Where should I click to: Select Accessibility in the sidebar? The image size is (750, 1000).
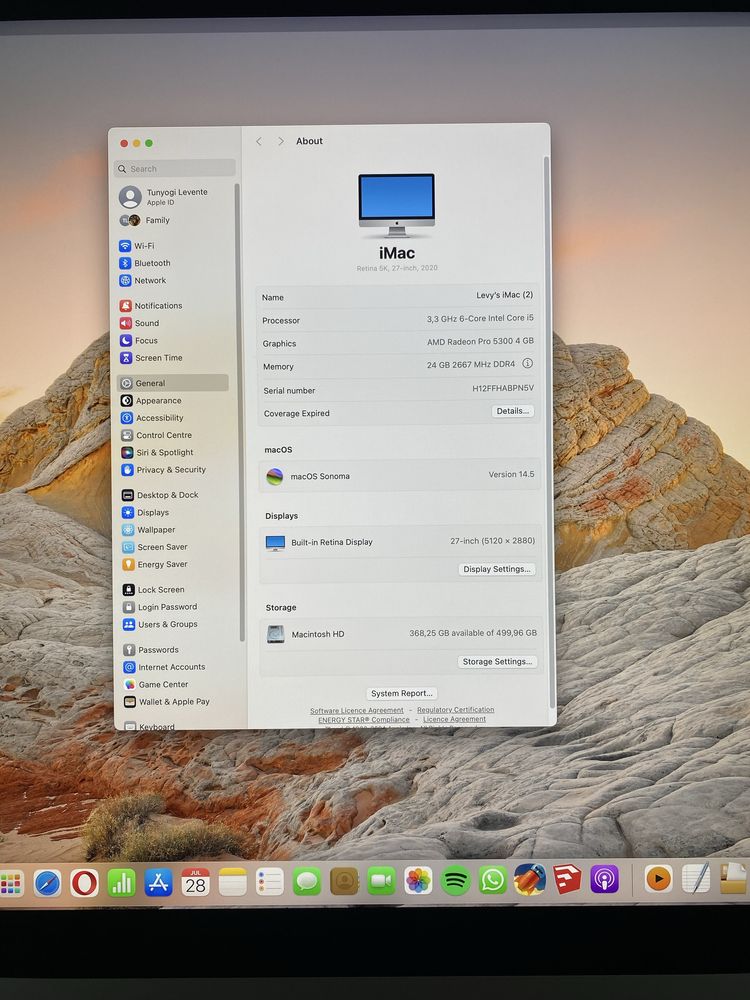point(152,418)
